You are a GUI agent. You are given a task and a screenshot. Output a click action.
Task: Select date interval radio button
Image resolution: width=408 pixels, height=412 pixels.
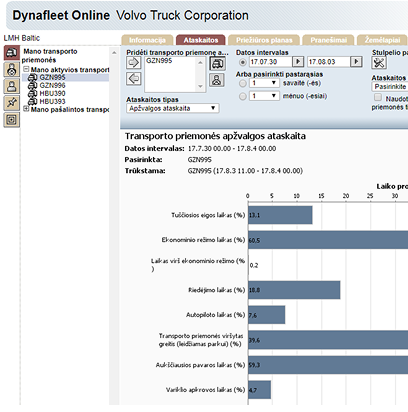[x=243, y=62]
